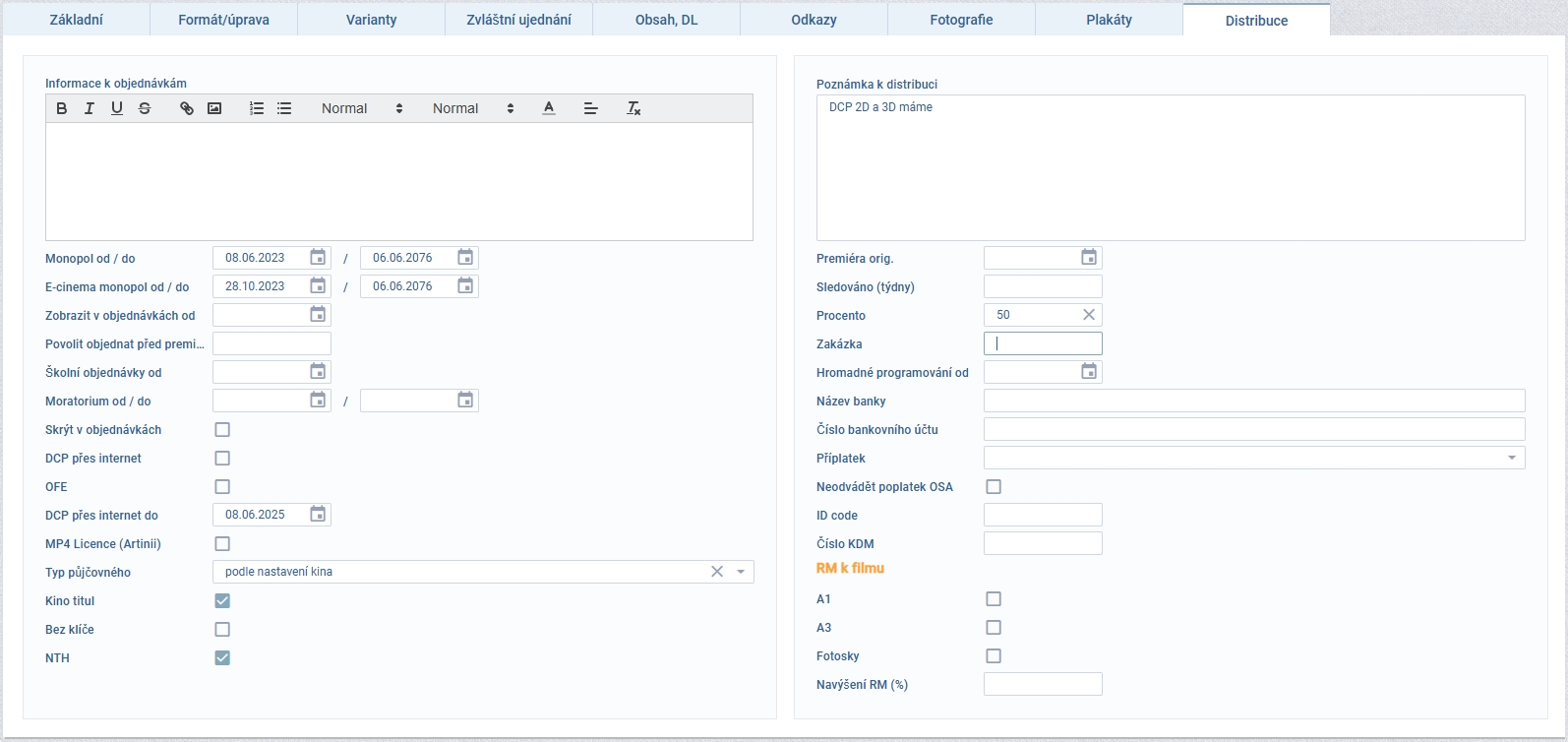
Task: Apply numbered list formatting
Action: 257,108
